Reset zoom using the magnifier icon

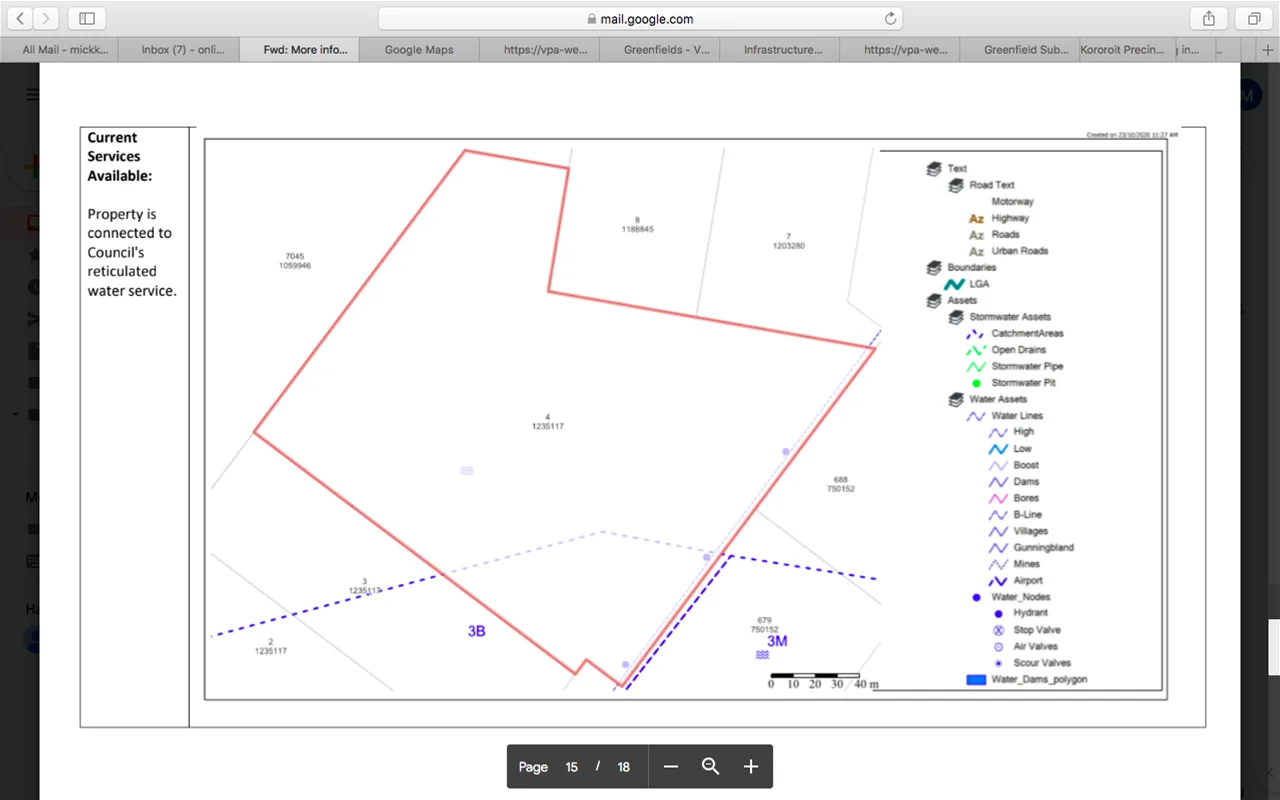click(x=711, y=767)
